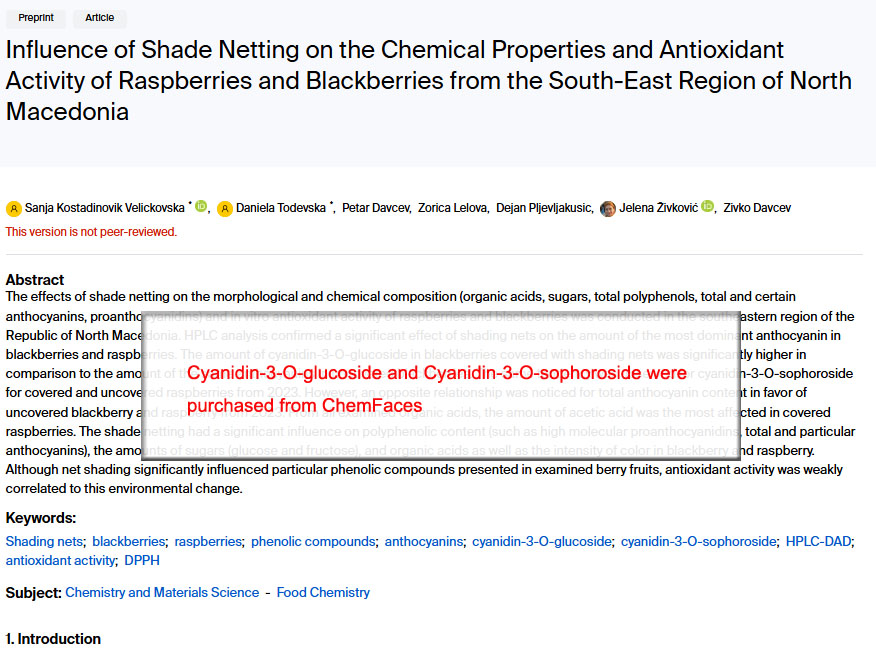This screenshot has height=653, width=876.
Task: Select the 'Shading nets' keyword link
Action: pos(44,541)
